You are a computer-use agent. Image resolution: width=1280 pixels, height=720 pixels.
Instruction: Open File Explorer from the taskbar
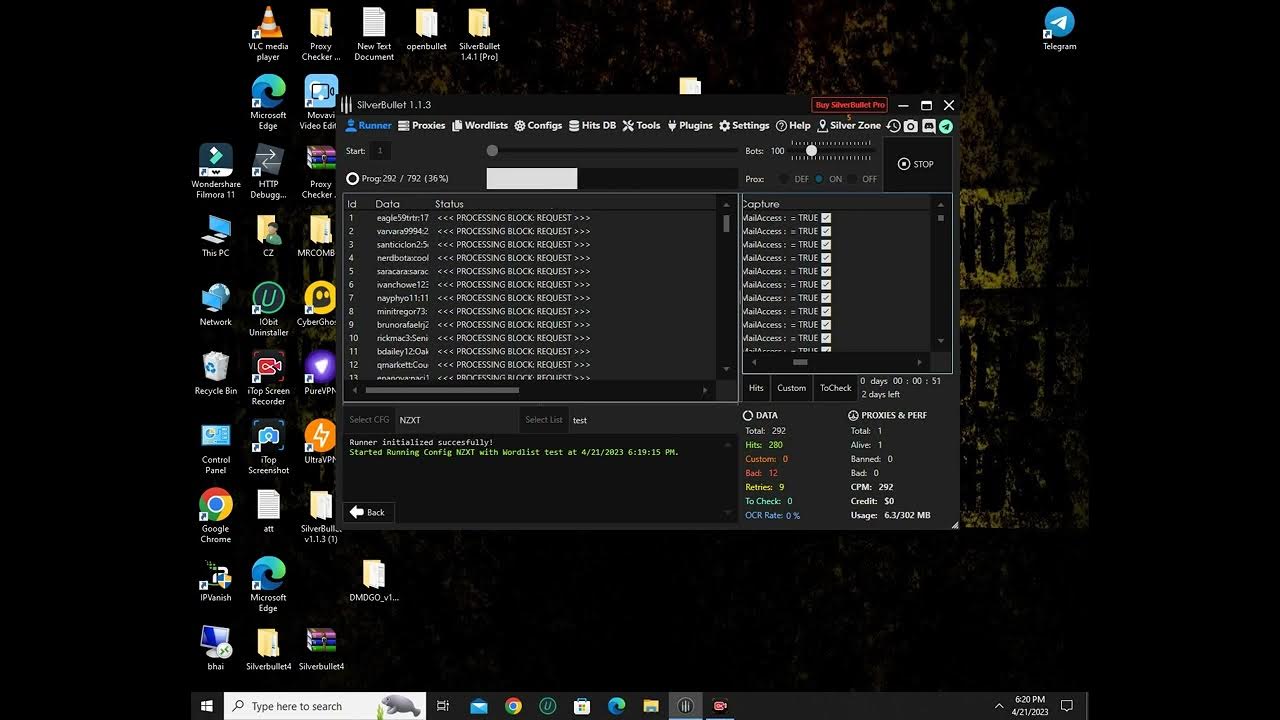click(651, 706)
